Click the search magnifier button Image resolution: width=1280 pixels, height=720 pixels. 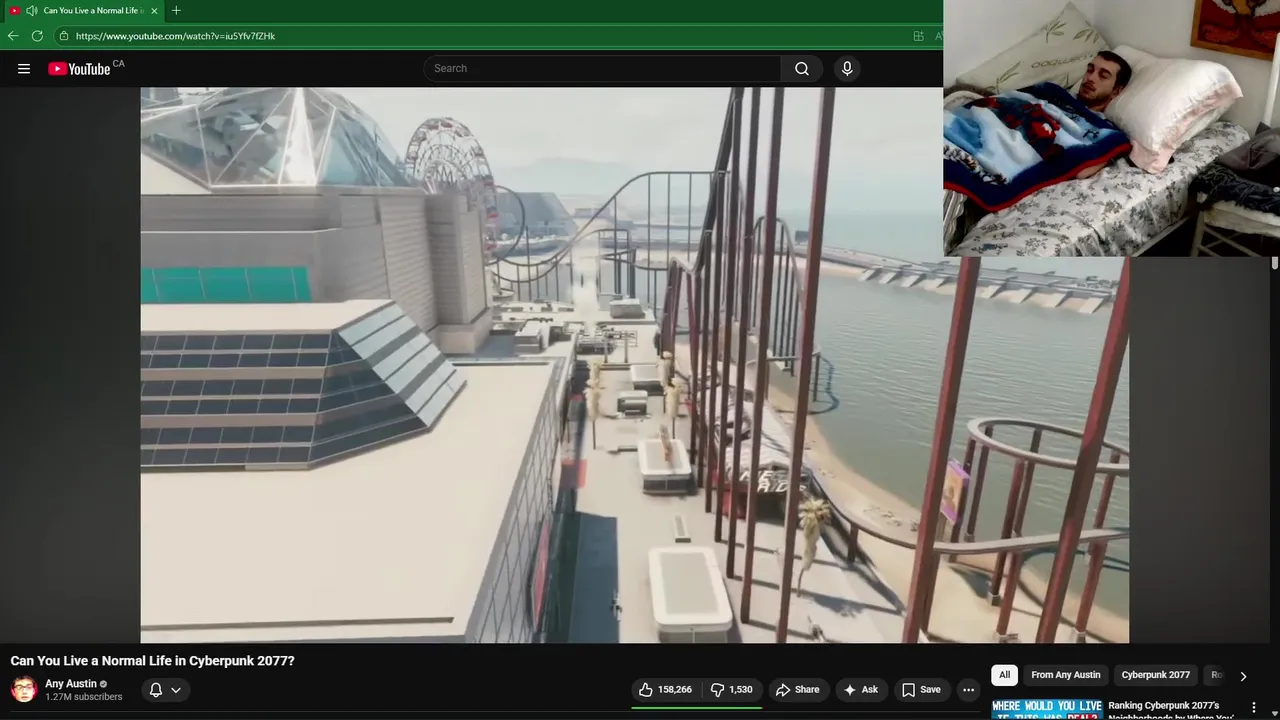pos(801,68)
